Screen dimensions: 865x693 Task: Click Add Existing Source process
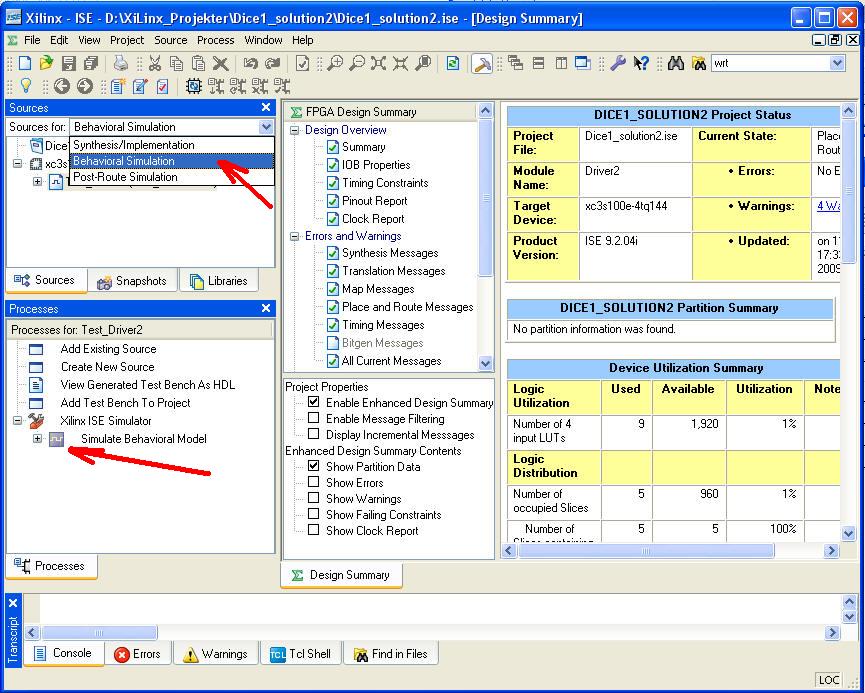point(108,349)
